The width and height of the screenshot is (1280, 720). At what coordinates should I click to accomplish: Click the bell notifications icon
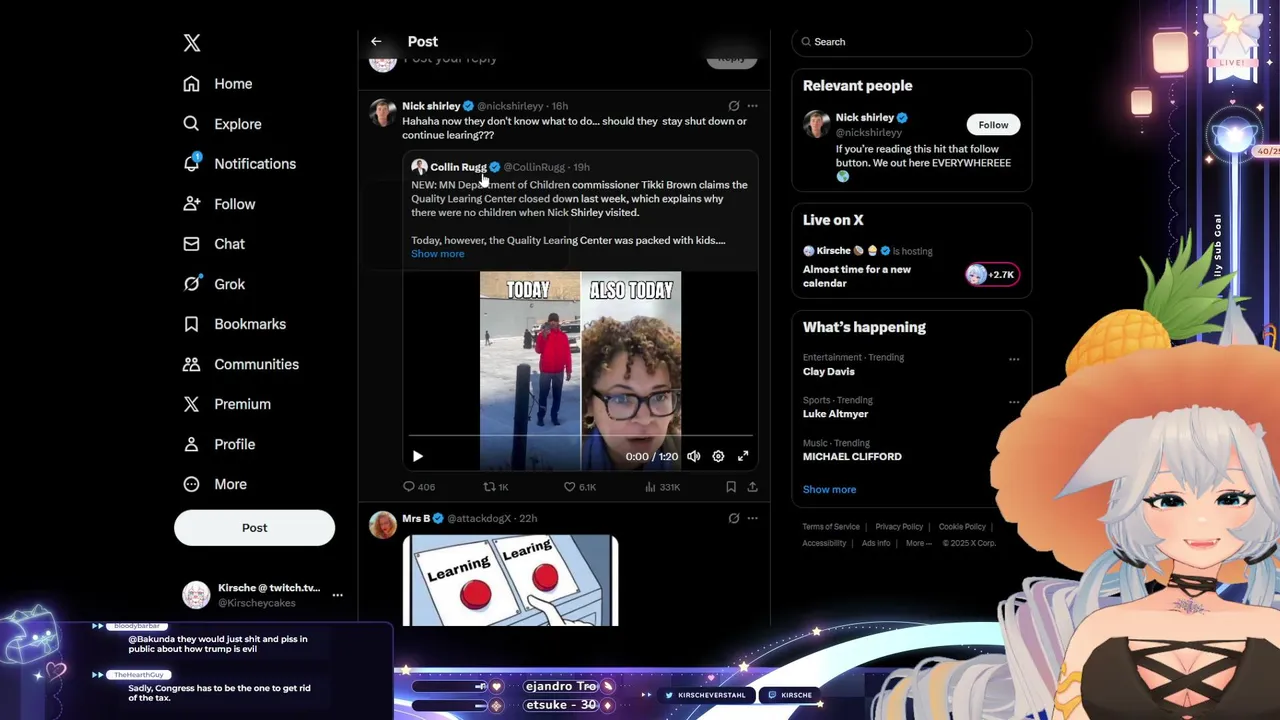click(191, 164)
